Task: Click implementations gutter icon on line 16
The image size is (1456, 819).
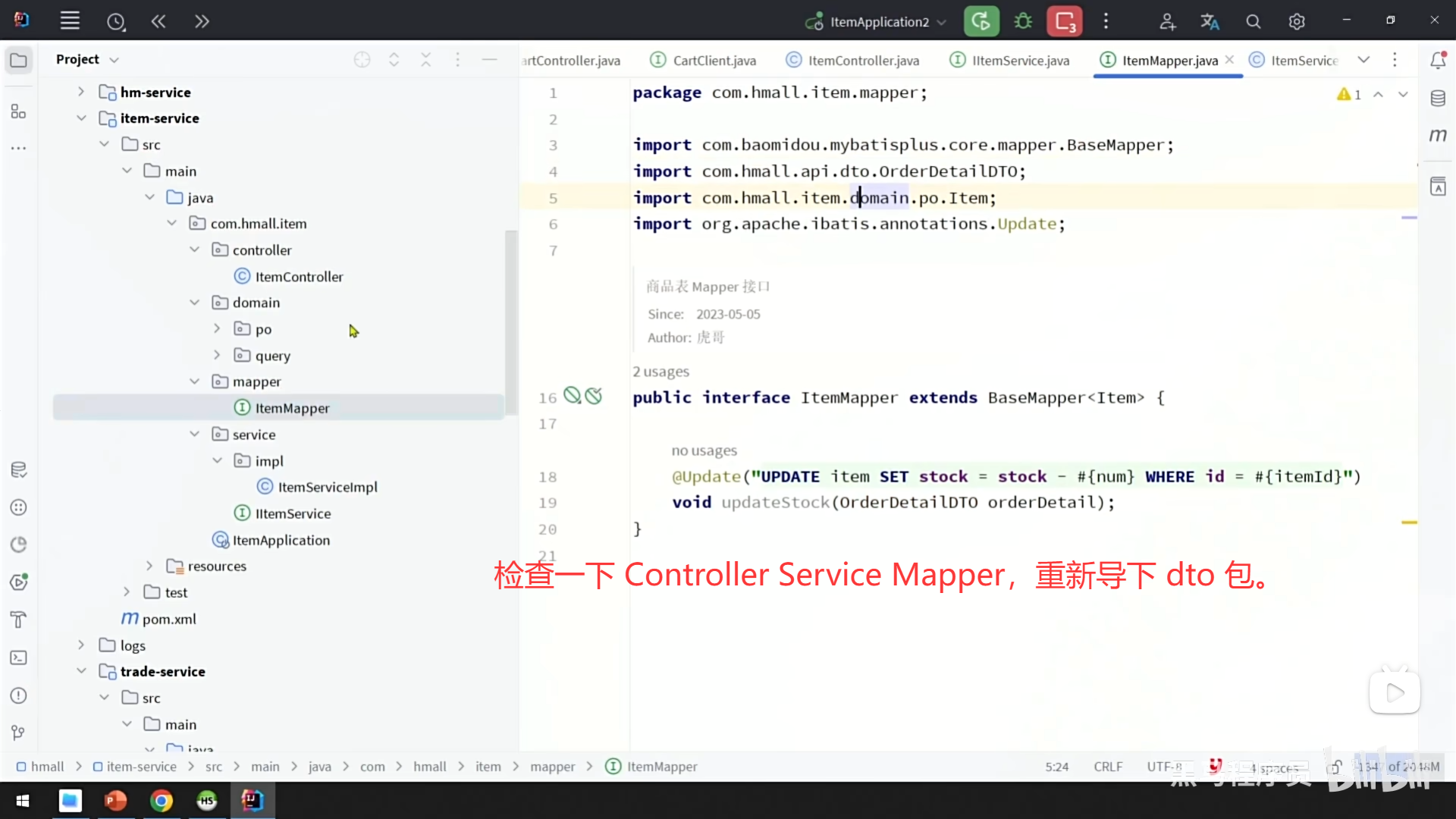Action: (x=573, y=396)
